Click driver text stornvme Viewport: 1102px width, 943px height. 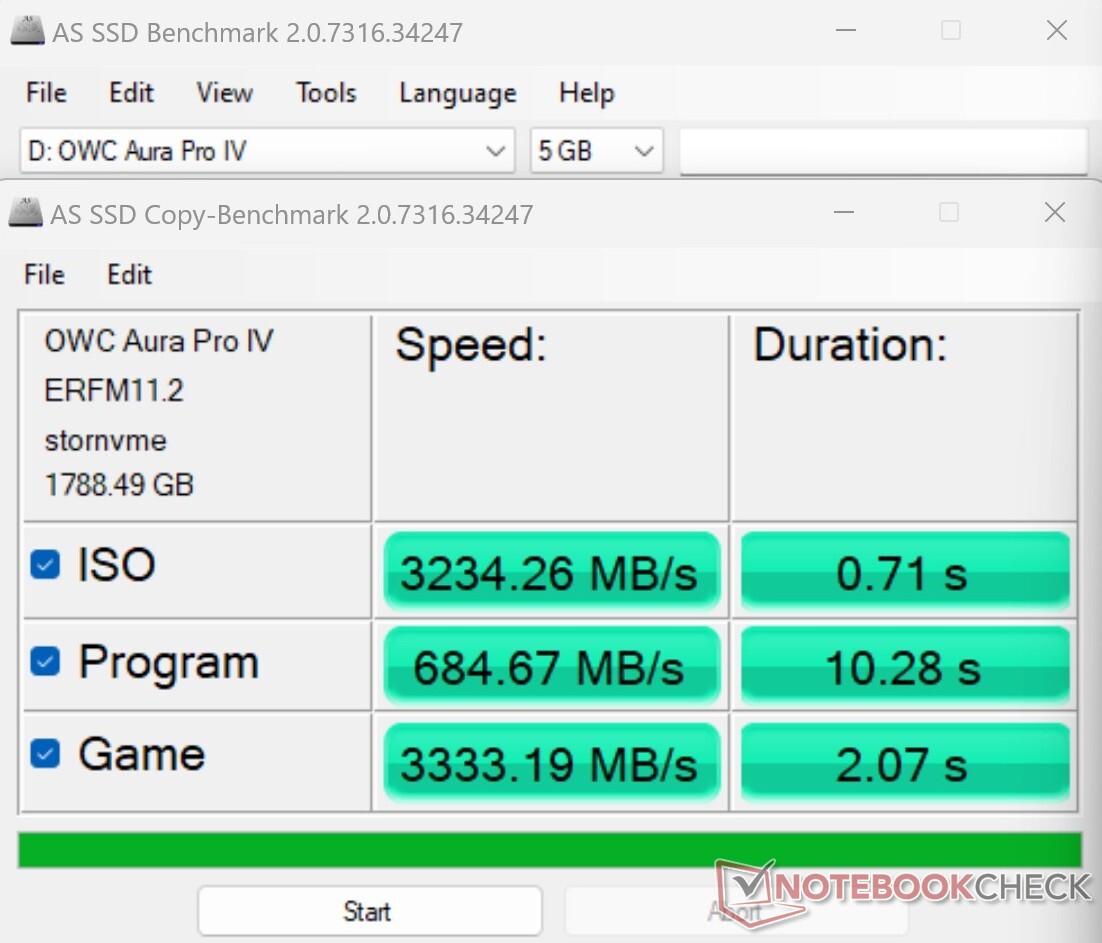(x=105, y=441)
